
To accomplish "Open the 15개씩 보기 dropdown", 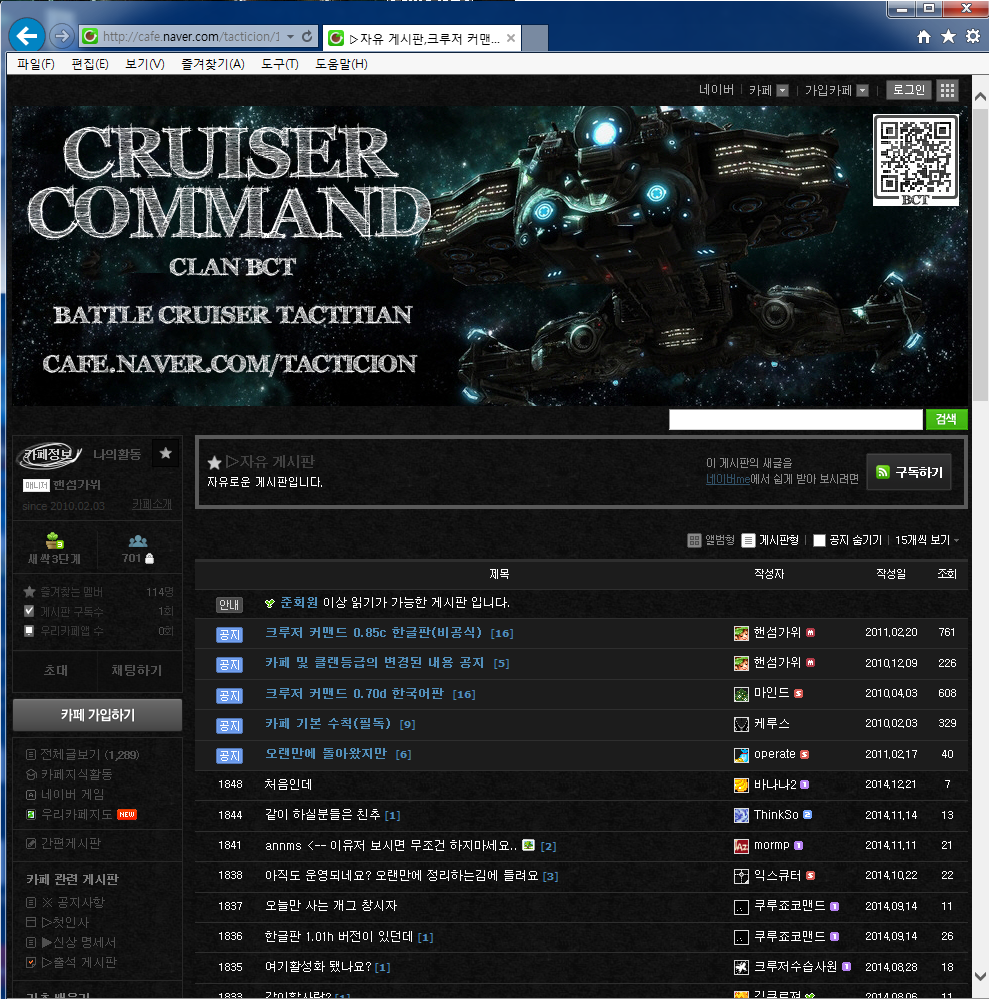I will (x=927, y=540).
